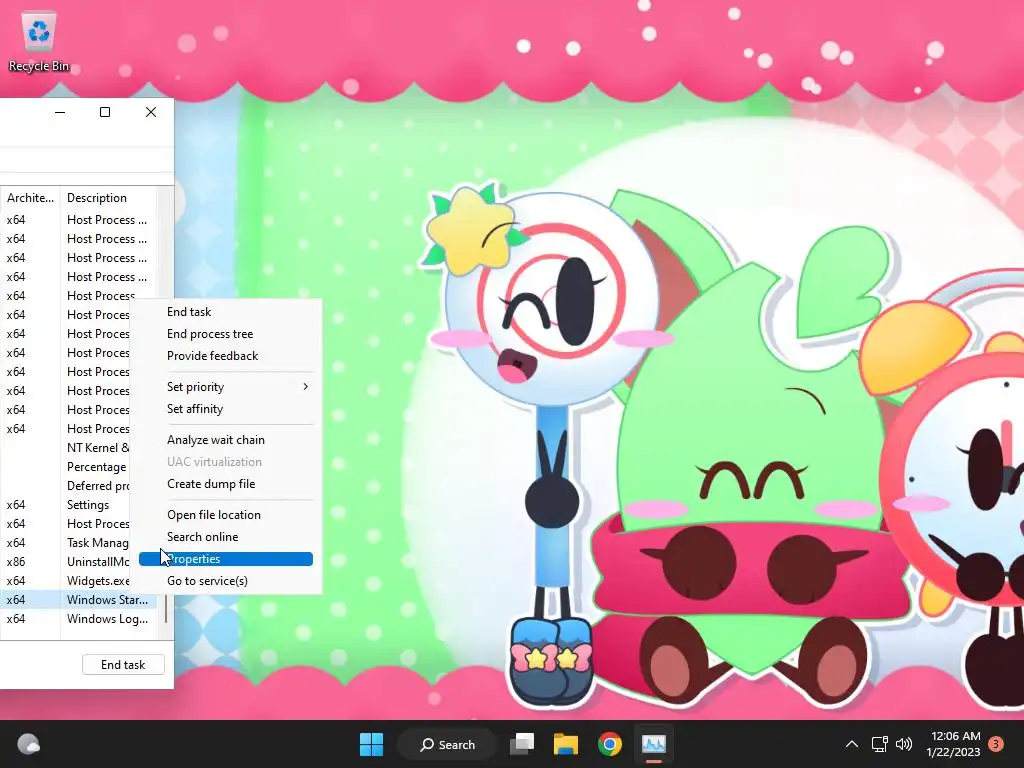Select Provide feedback menu entry
Viewport: 1024px width, 768px height.
pos(226,356)
